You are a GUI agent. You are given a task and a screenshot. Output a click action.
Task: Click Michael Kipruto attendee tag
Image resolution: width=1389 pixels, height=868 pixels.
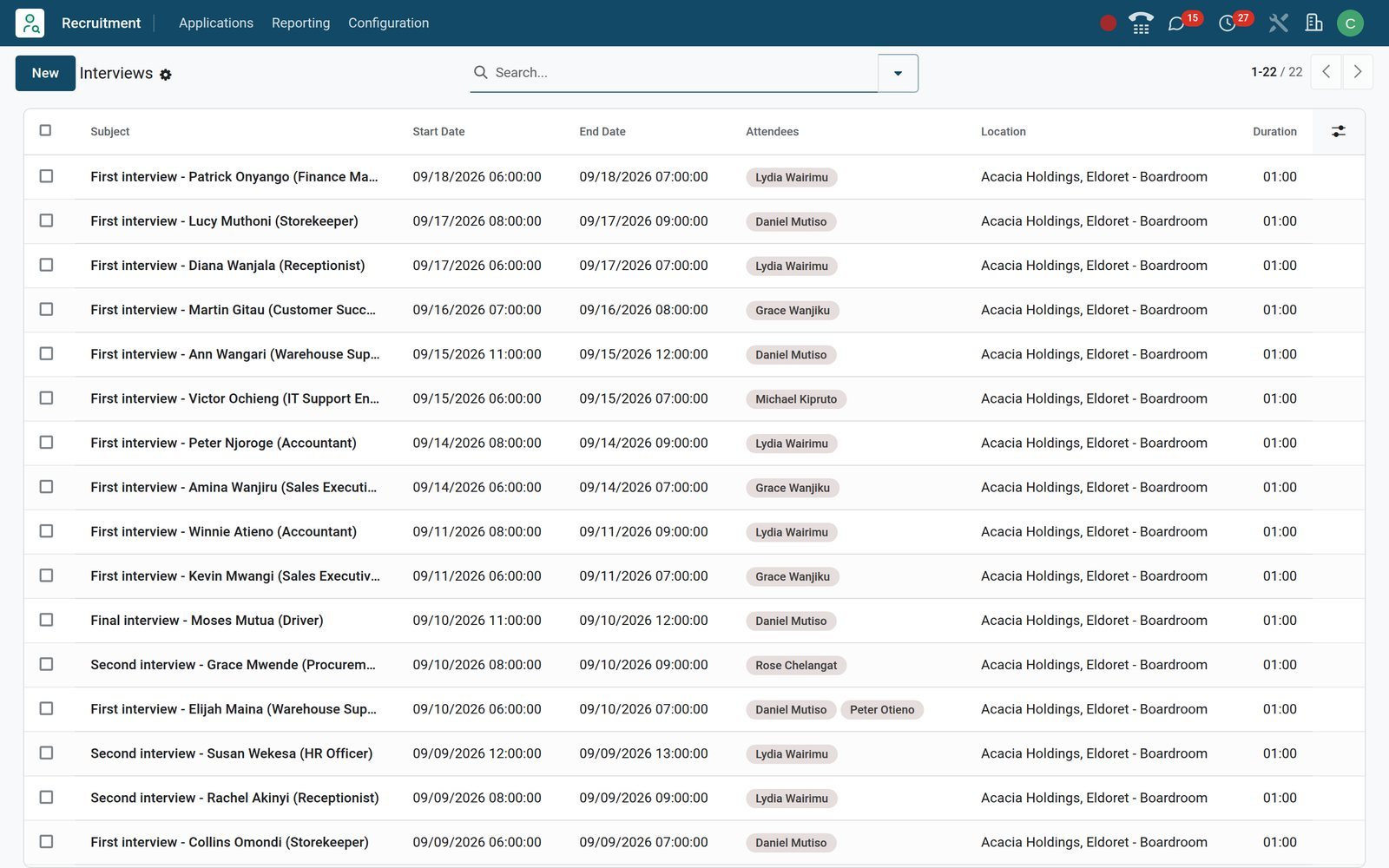click(796, 399)
